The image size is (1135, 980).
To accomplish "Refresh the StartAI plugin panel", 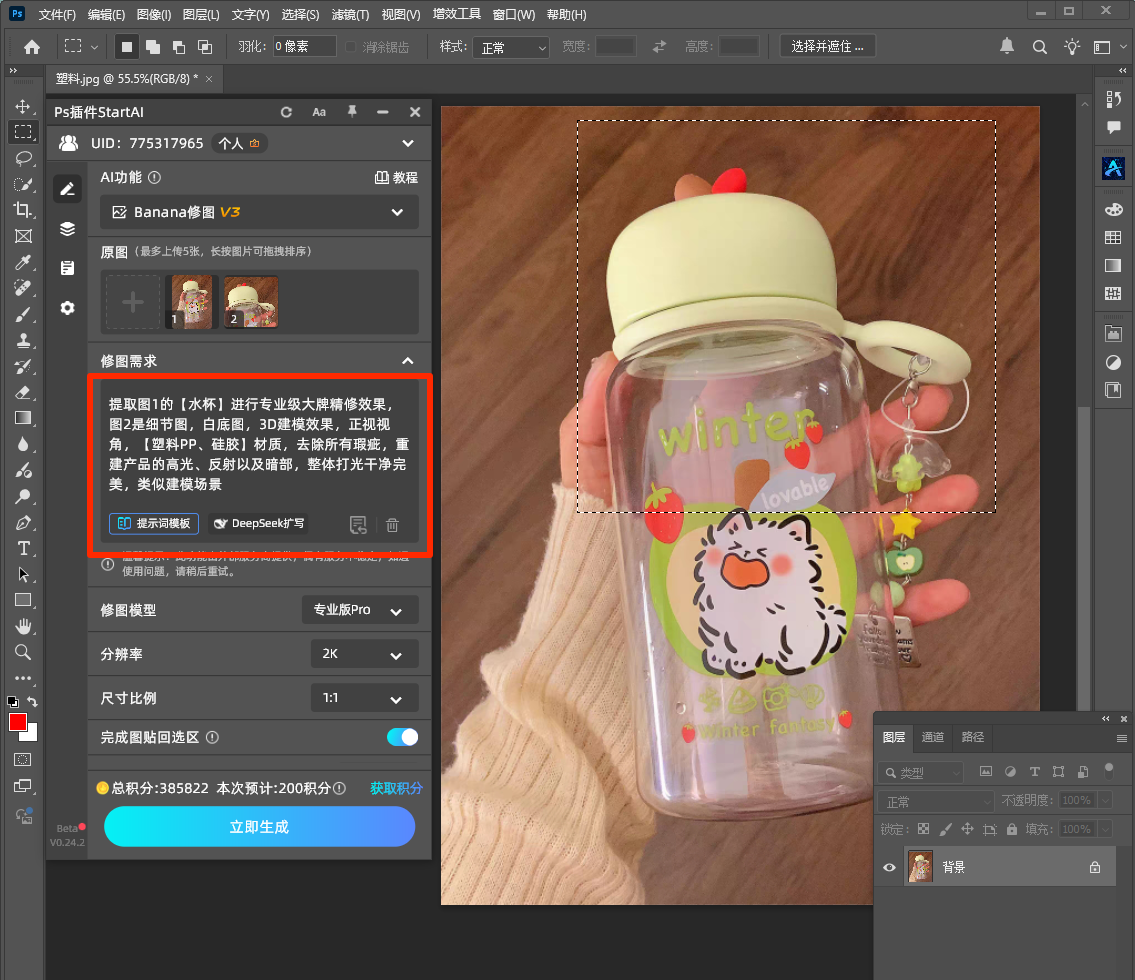I will click(287, 112).
